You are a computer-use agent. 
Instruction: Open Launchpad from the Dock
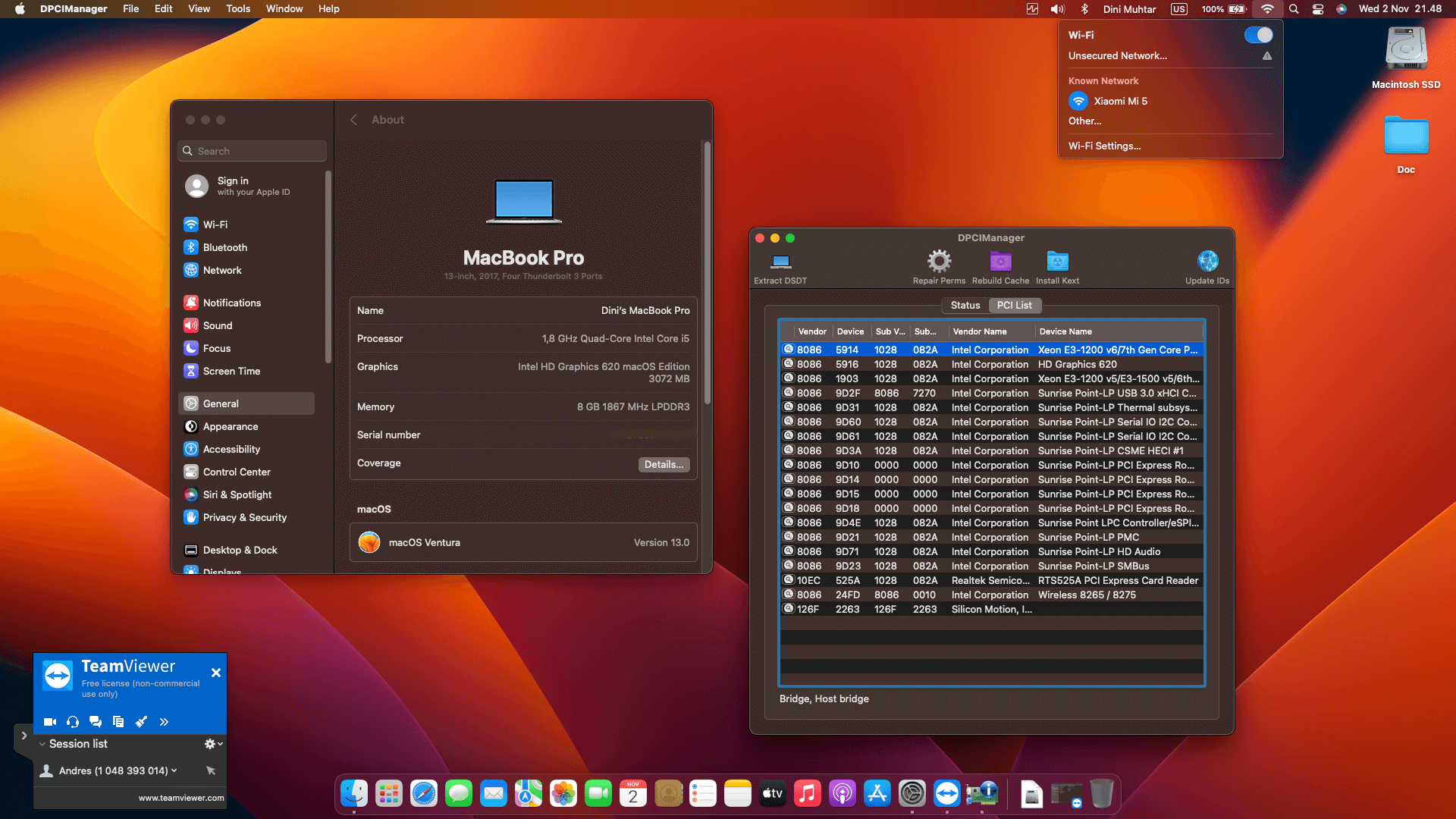(x=388, y=793)
